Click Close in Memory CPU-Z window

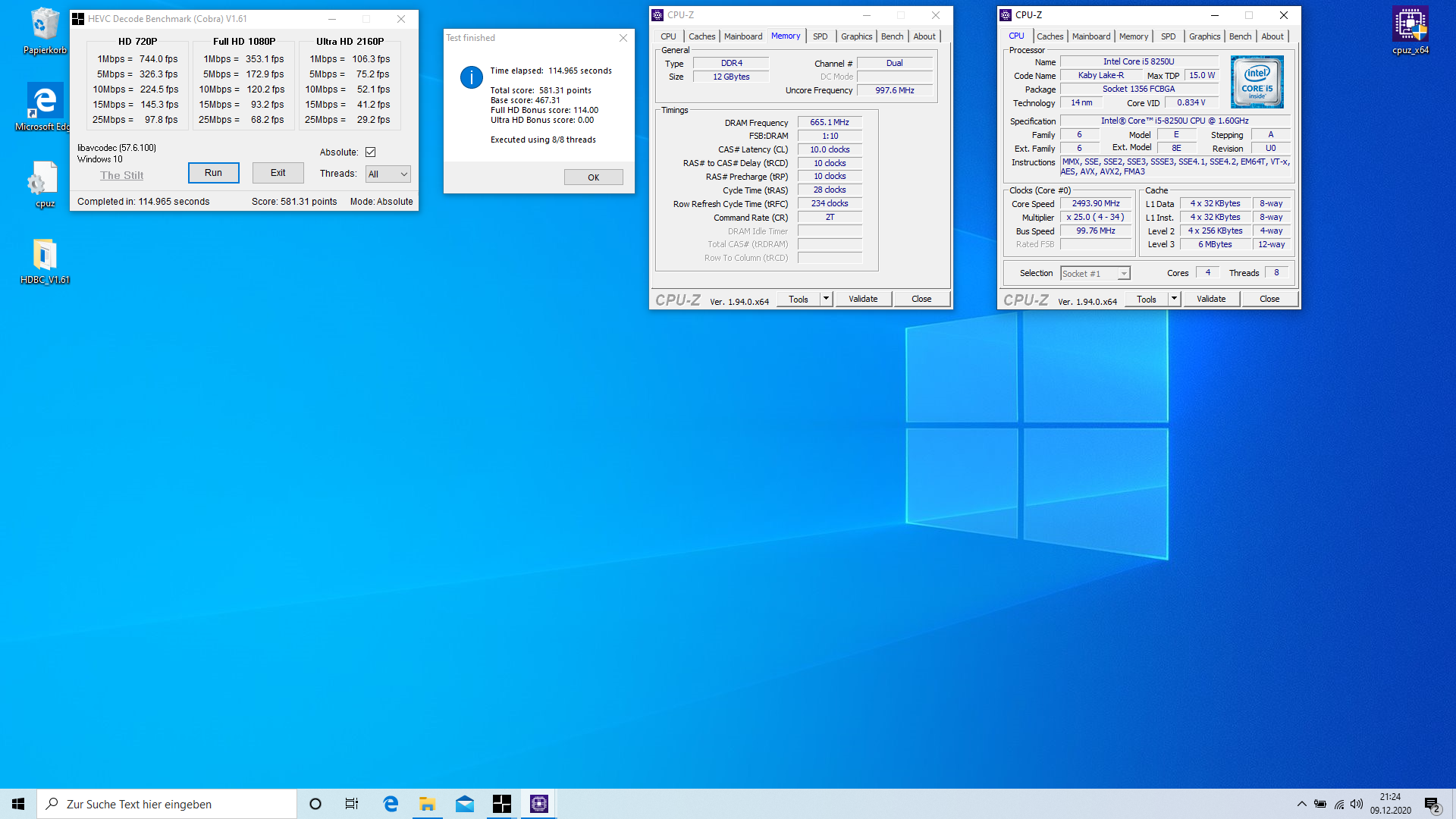pyautogui.click(x=921, y=299)
